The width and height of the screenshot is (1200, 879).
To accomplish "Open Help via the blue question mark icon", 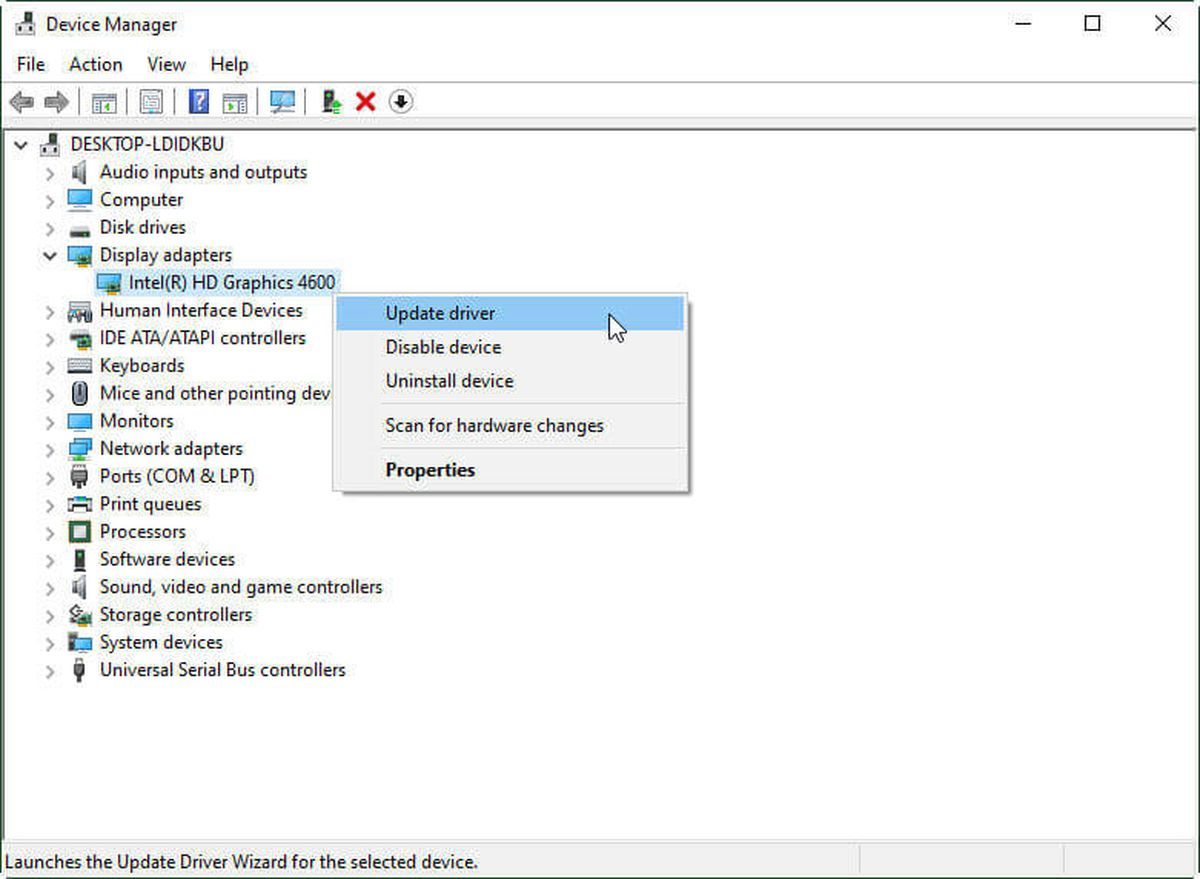I will [199, 102].
